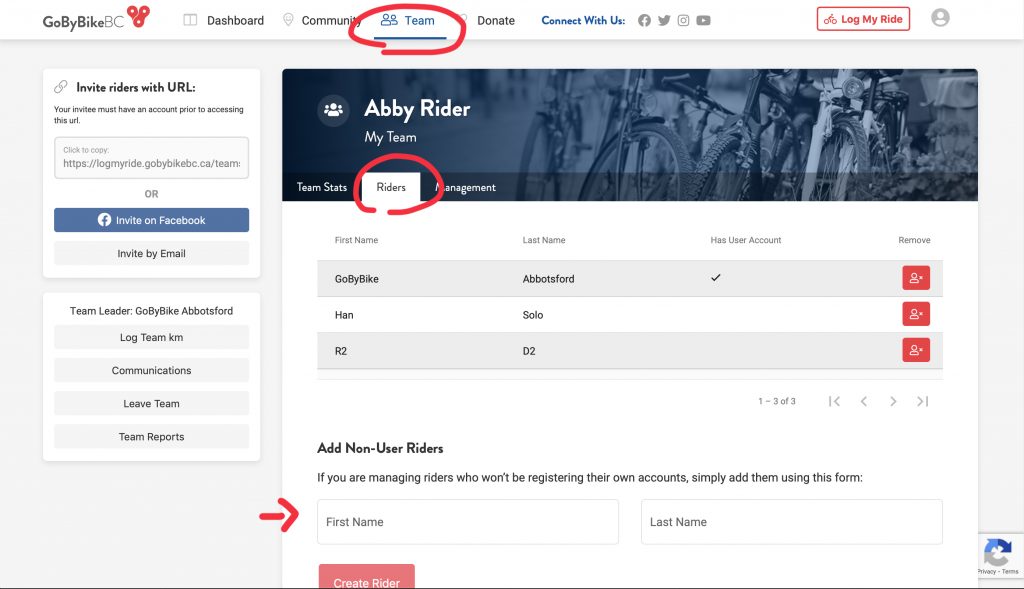Image resolution: width=1024 pixels, height=589 pixels.
Task: Click Invite on Facebook button
Action: [x=152, y=220]
